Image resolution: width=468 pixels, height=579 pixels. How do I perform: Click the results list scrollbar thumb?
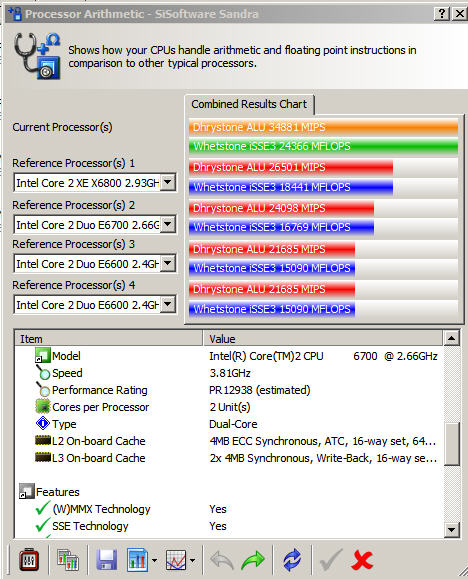[x=452, y=444]
